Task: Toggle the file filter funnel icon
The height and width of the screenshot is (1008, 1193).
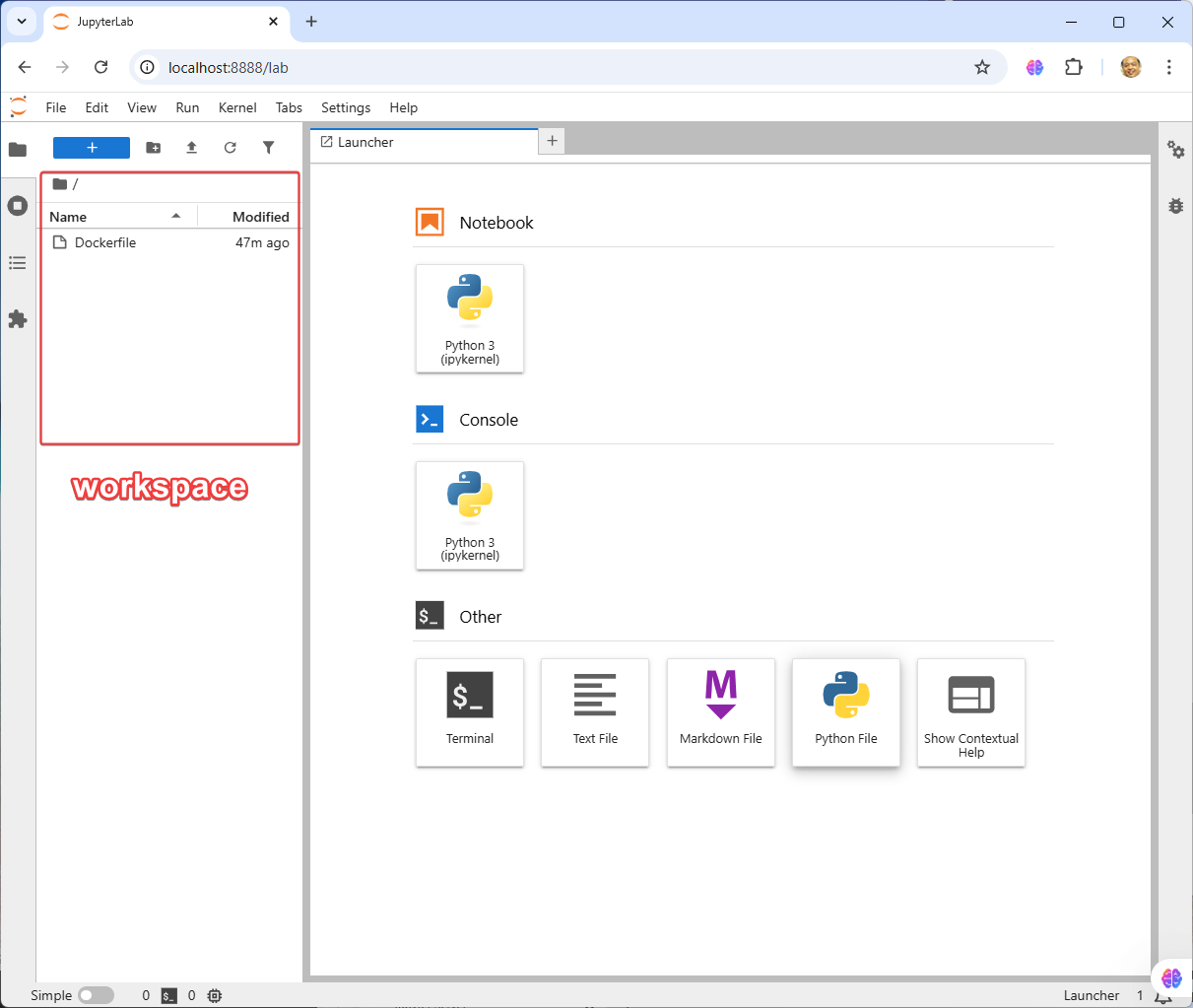Action: click(x=269, y=148)
